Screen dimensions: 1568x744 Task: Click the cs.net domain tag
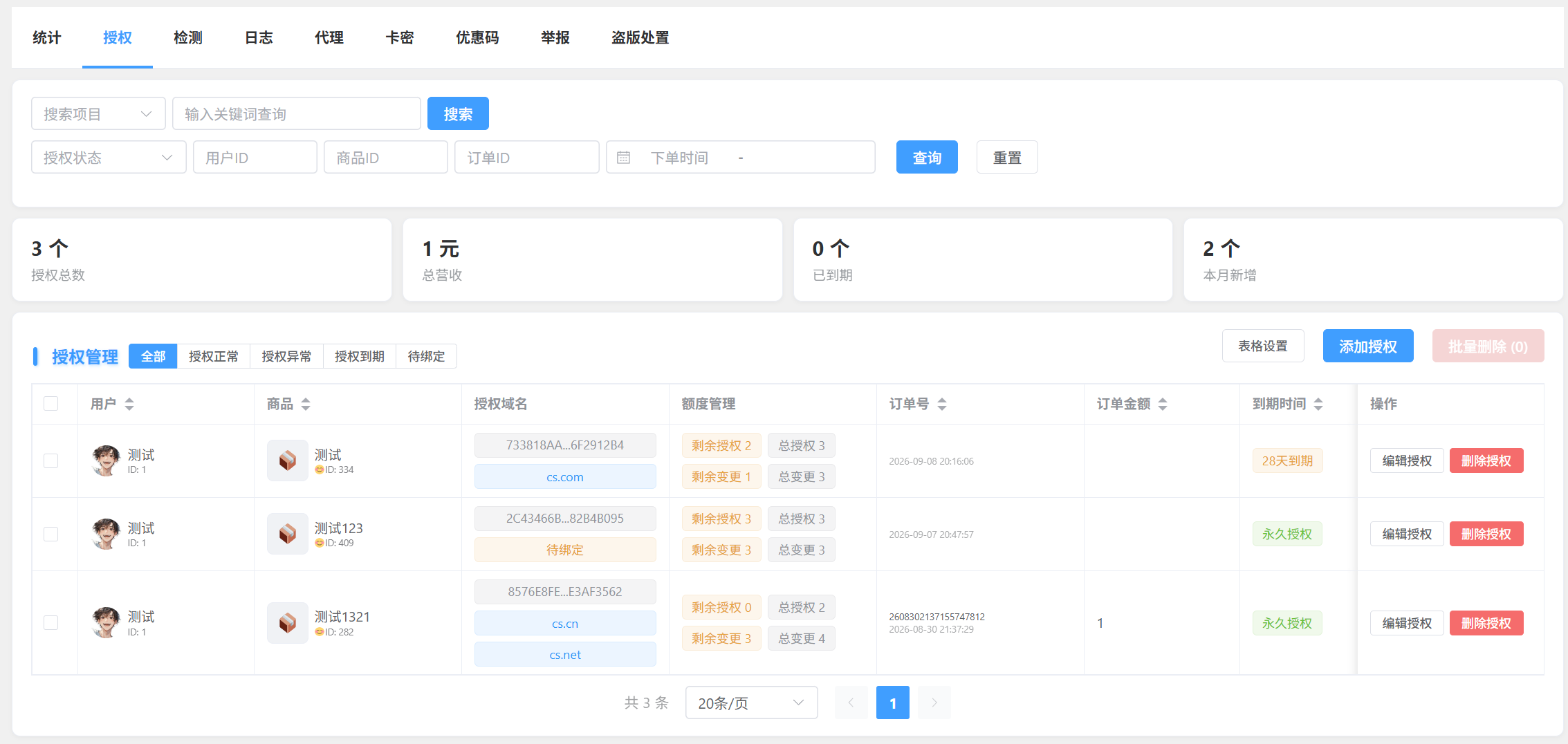(x=565, y=654)
